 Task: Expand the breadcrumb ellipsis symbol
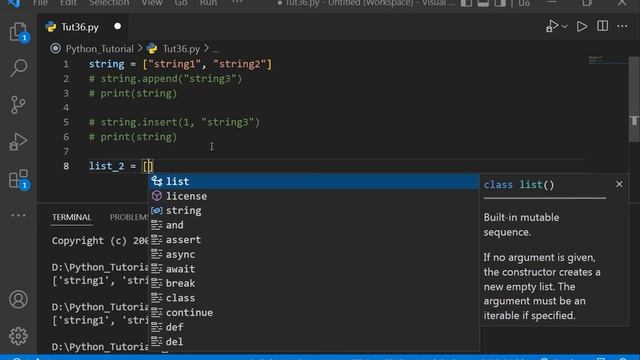tap(216, 49)
